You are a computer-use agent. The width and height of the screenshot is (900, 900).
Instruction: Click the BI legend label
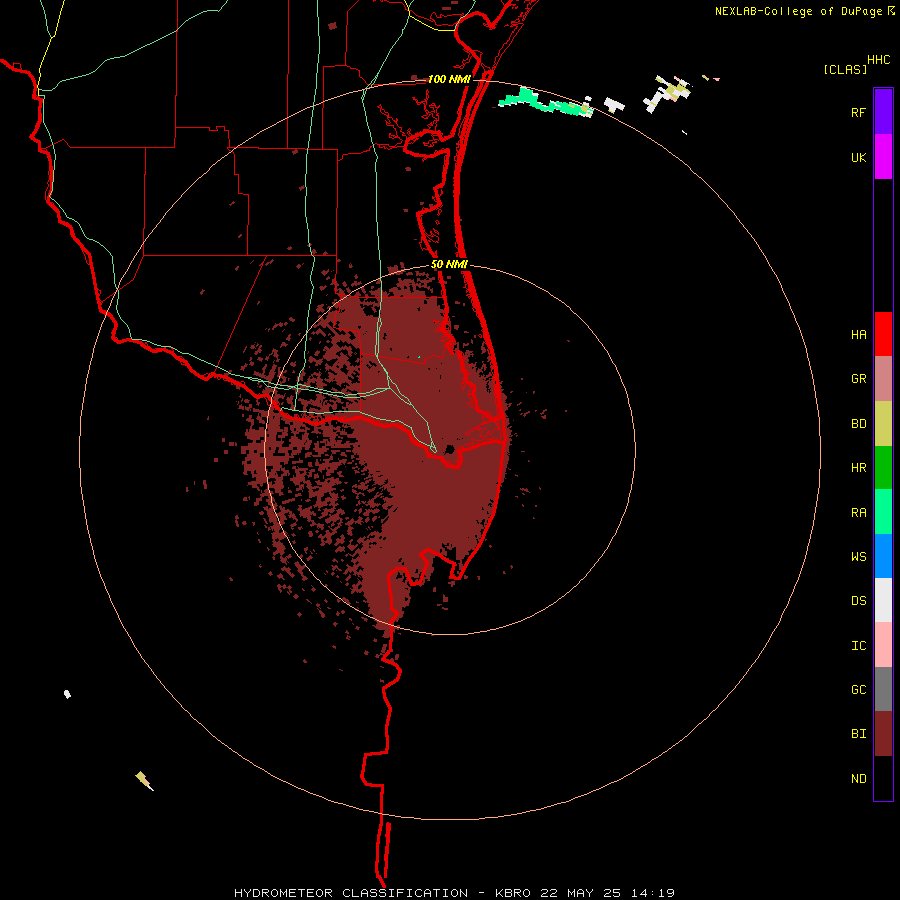[858, 734]
